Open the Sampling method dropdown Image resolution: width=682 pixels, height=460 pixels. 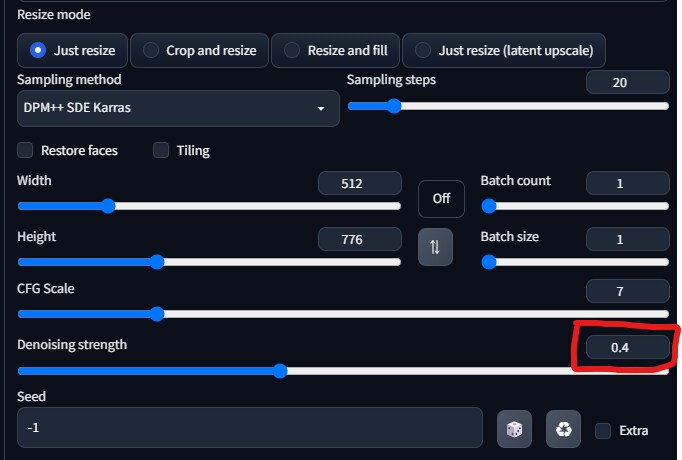[x=178, y=108]
